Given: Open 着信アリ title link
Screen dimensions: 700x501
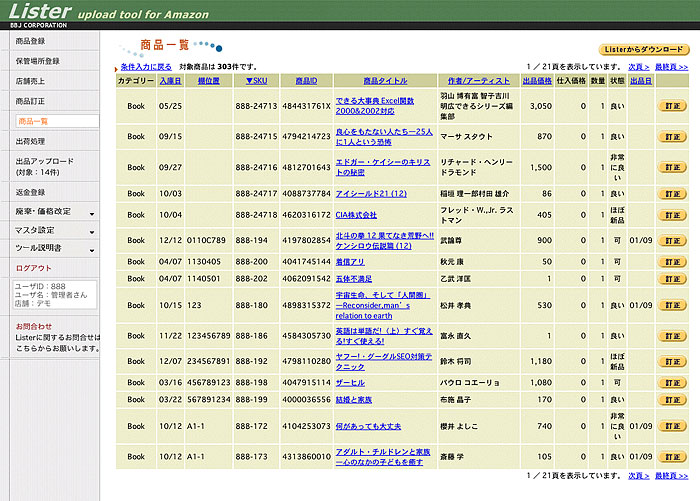Looking at the screenshot, I should 350,262.
